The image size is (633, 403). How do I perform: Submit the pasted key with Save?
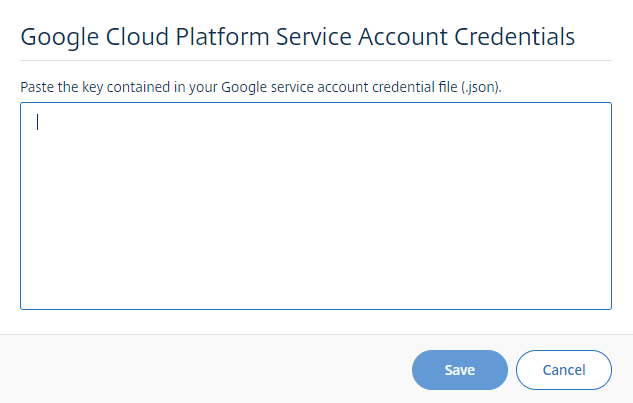coord(459,369)
